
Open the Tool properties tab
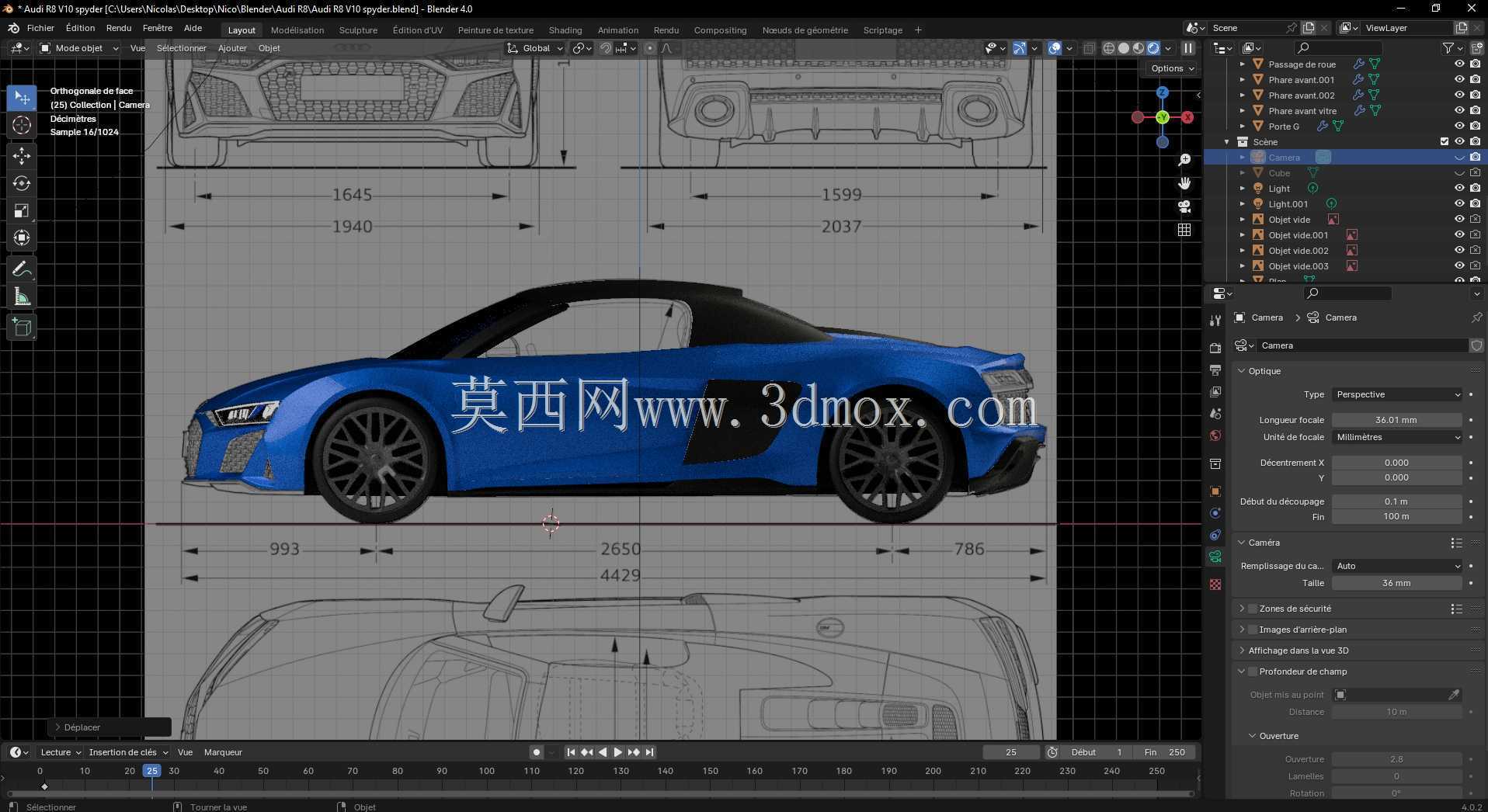pos(1215,321)
